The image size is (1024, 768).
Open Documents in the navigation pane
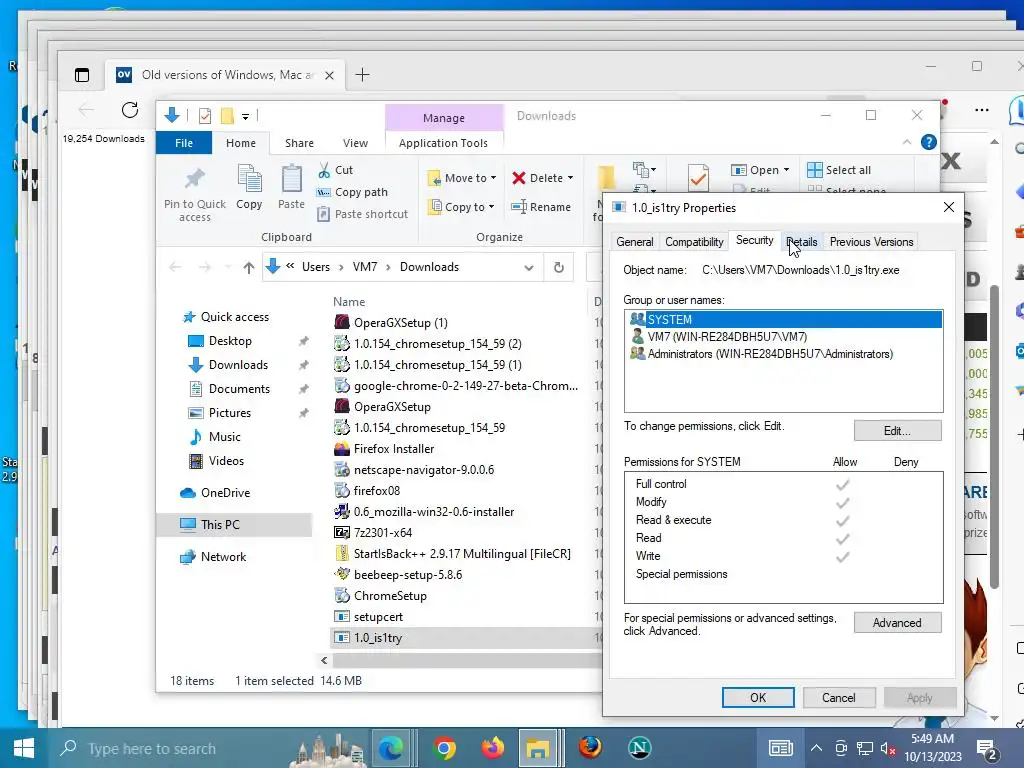(x=239, y=389)
